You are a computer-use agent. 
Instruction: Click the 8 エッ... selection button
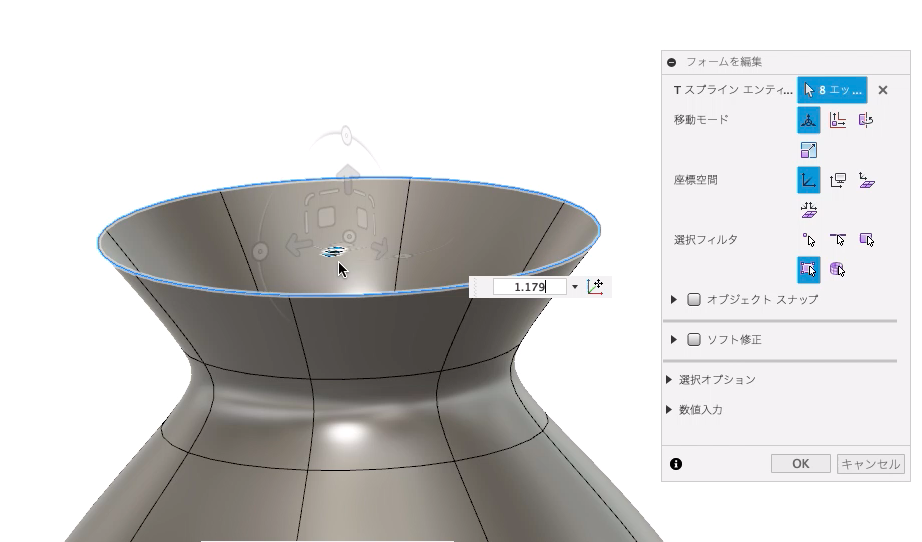coord(832,90)
